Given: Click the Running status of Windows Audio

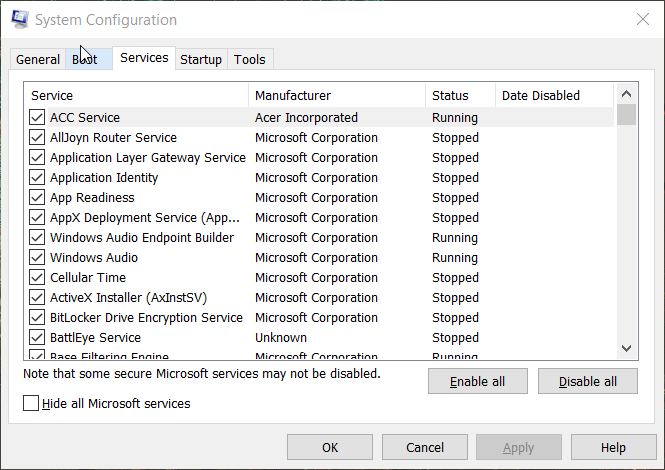Looking at the screenshot, I should [455, 257].
